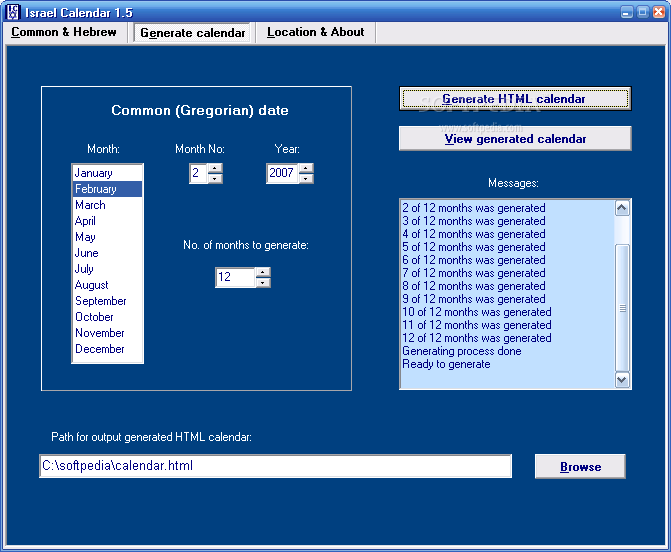Select June in the month list

(x=107, y=253)
